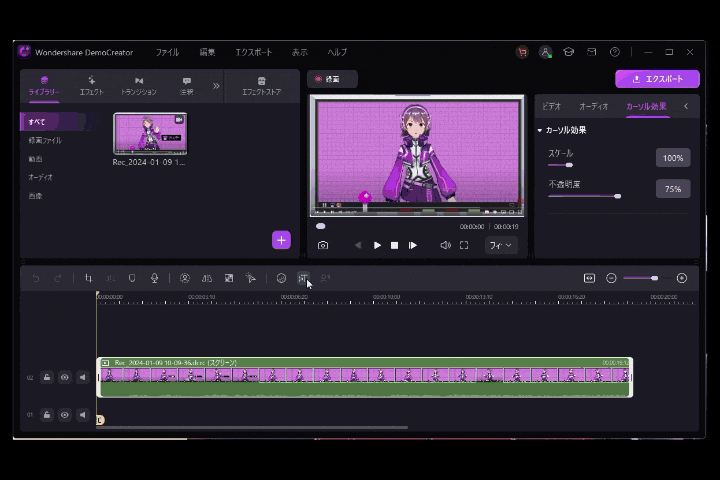
Task: Open the mail message icon
Action: 592,52
